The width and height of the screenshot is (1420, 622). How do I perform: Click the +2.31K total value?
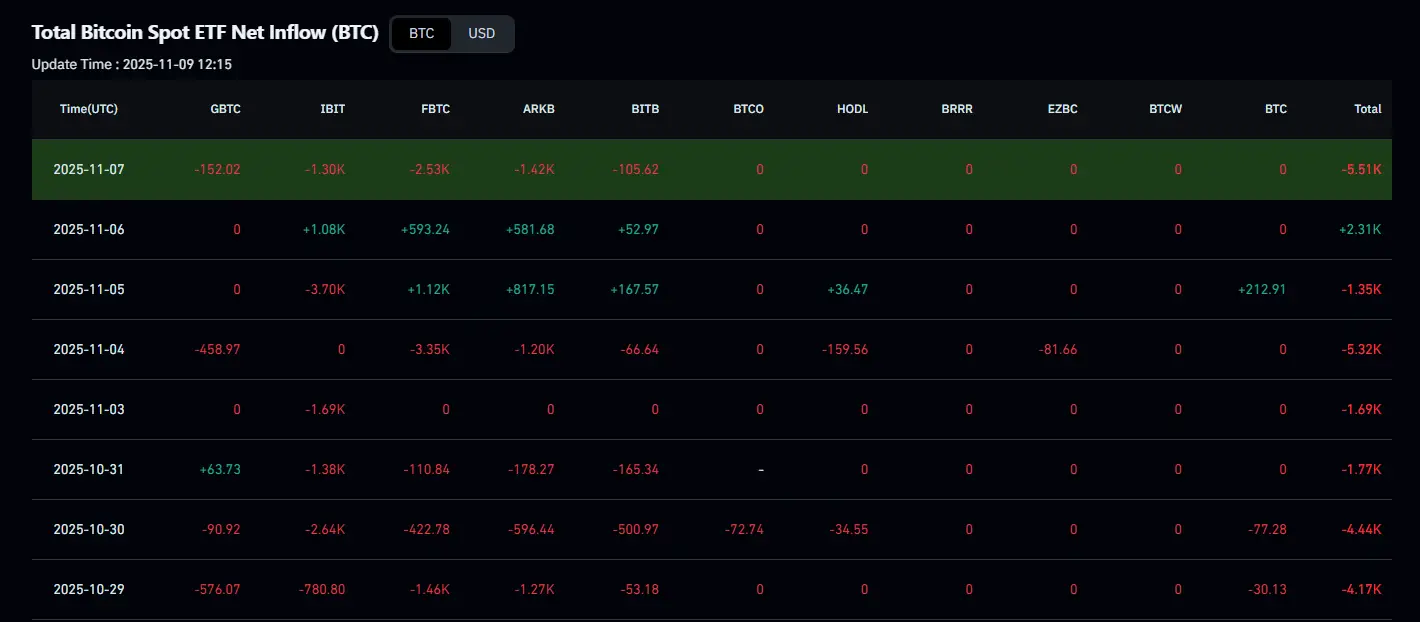pyautogui.click(x=1361, y=229)
